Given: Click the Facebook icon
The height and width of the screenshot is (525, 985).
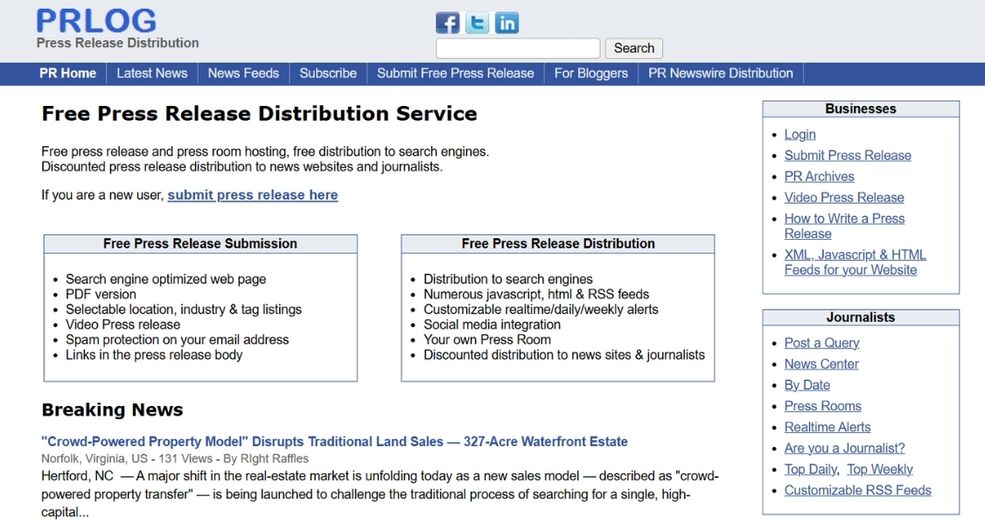Looking at the screenshot, I should pos(448,22).
